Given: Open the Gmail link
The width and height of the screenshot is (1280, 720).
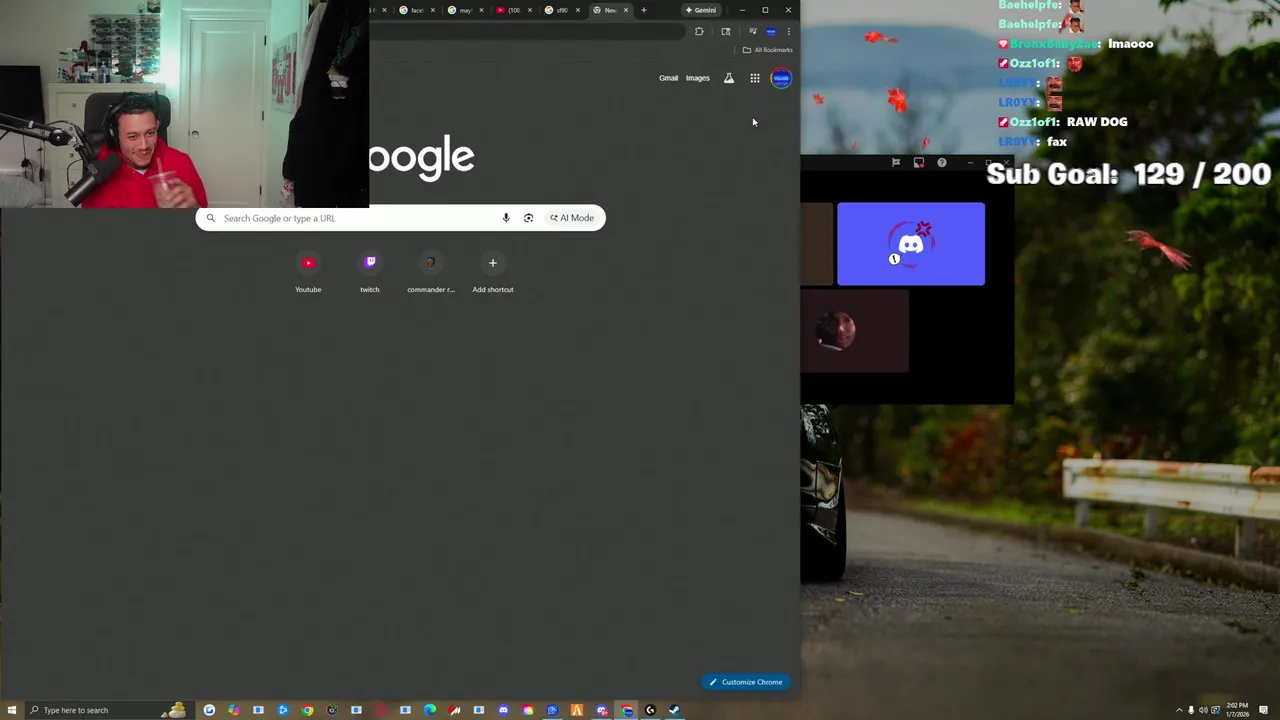Looking at the screenshot, I should click(668, 78).
